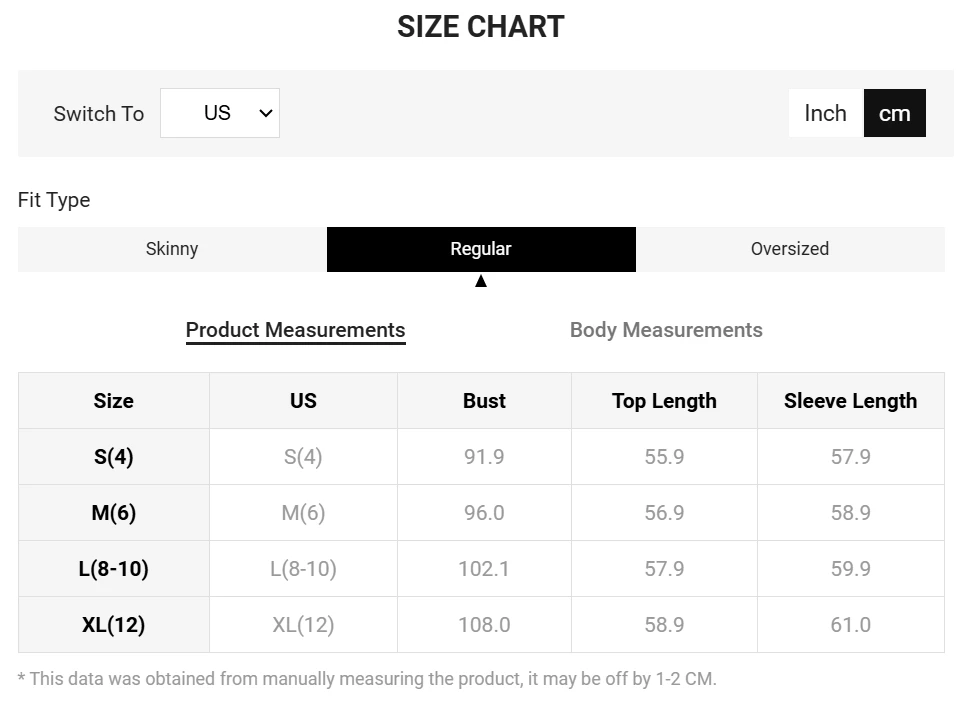Click the L(8-10) size row header
This screenshot has width=961, height=714.
[114, 569]
